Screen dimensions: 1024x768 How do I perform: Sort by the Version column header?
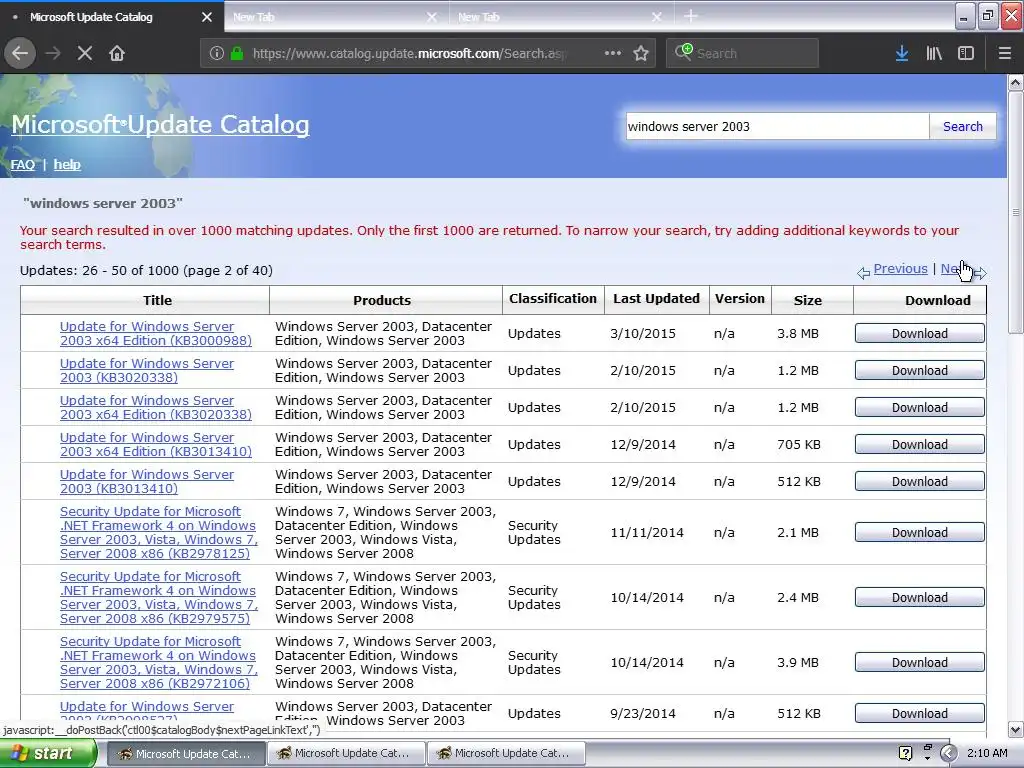click(739, 299)
